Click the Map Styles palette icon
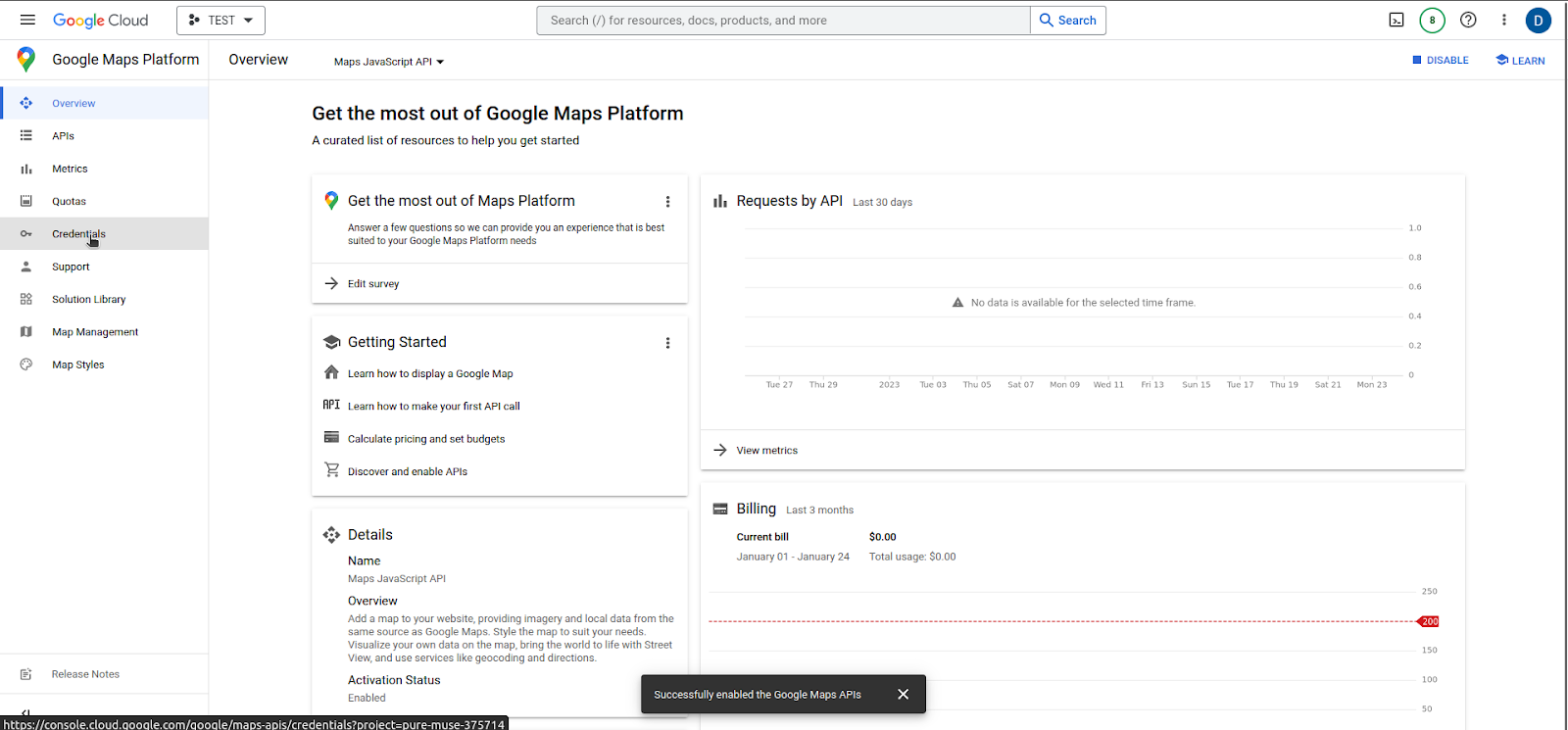This screenshot has width=1568, height=730. point(26,365)
